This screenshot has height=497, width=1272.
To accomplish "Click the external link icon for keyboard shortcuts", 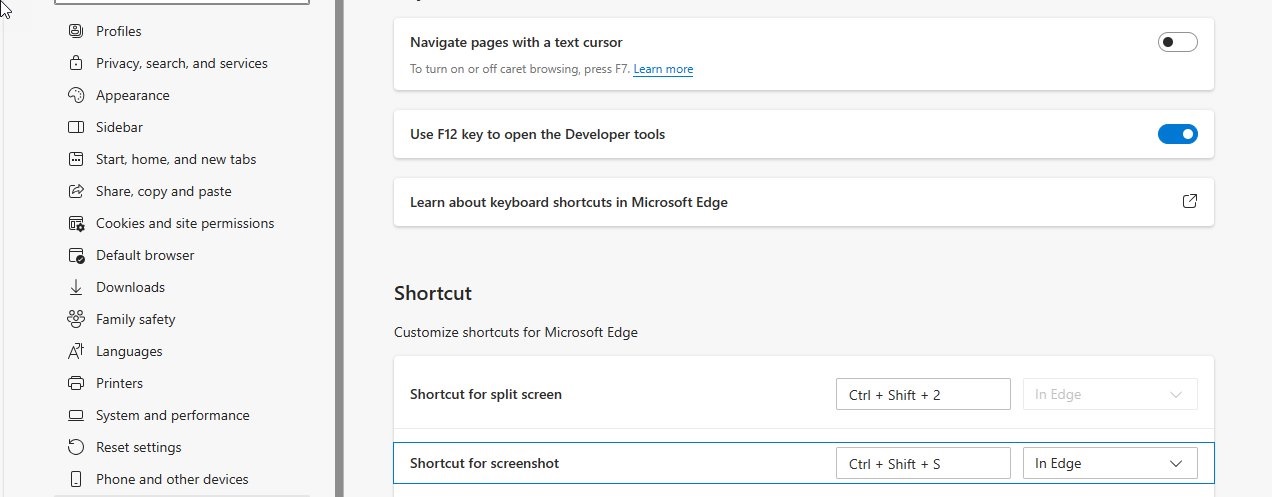I will point(1190,201).
